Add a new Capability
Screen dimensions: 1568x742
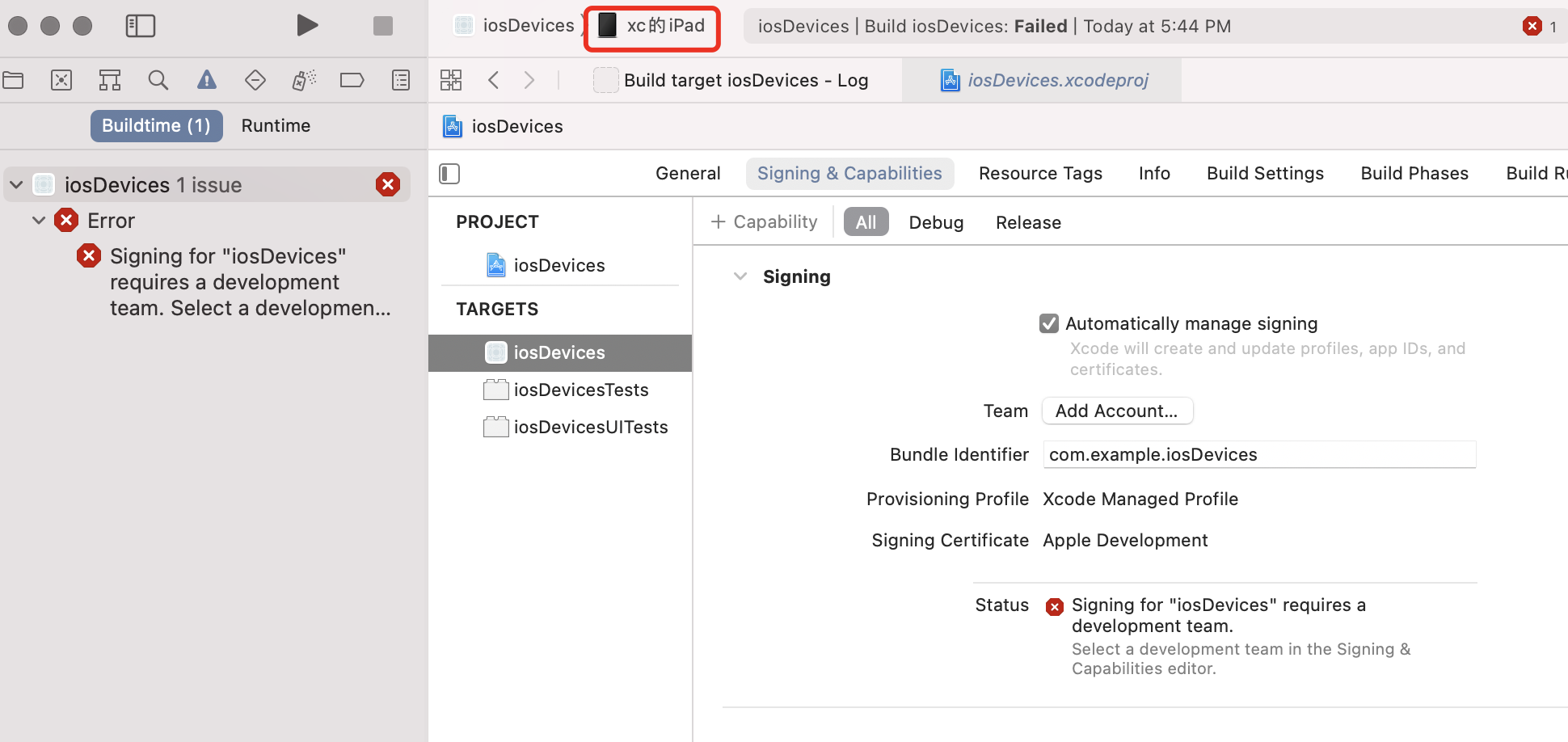tap(764, 222)
